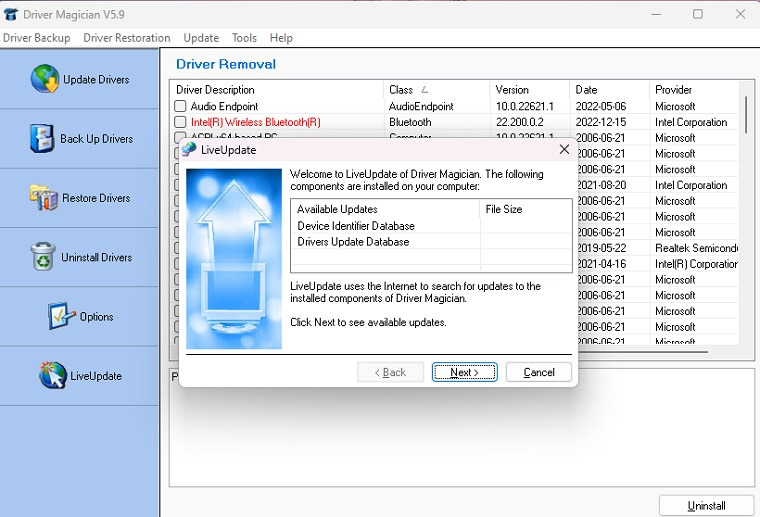Click the Back Up Drivers cabinet icon
760x517 pixels.
click(x=42, y=138)
